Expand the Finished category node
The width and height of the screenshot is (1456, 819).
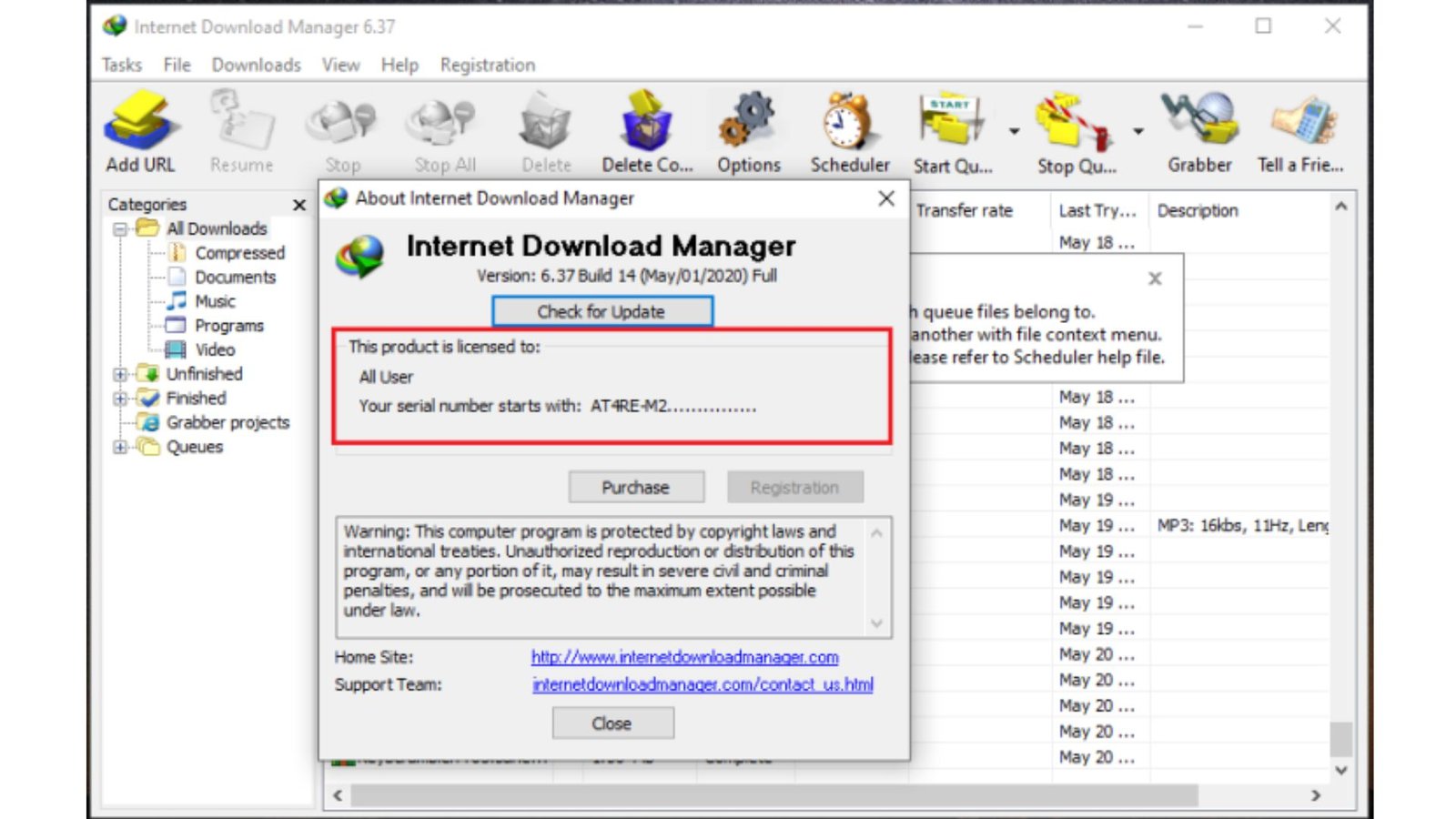tap(120, 399)
